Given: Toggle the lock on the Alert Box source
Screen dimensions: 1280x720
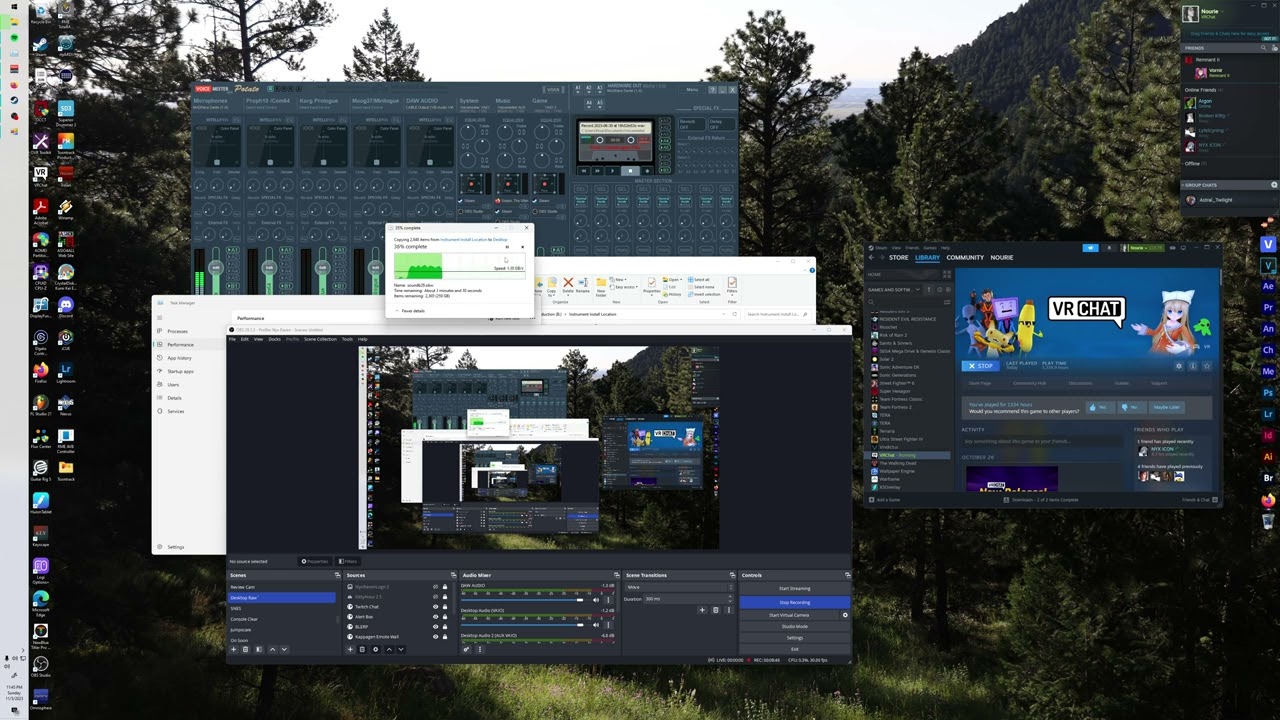Looking at the screenshot, I should pyautogui.click(x=445, y=617).
